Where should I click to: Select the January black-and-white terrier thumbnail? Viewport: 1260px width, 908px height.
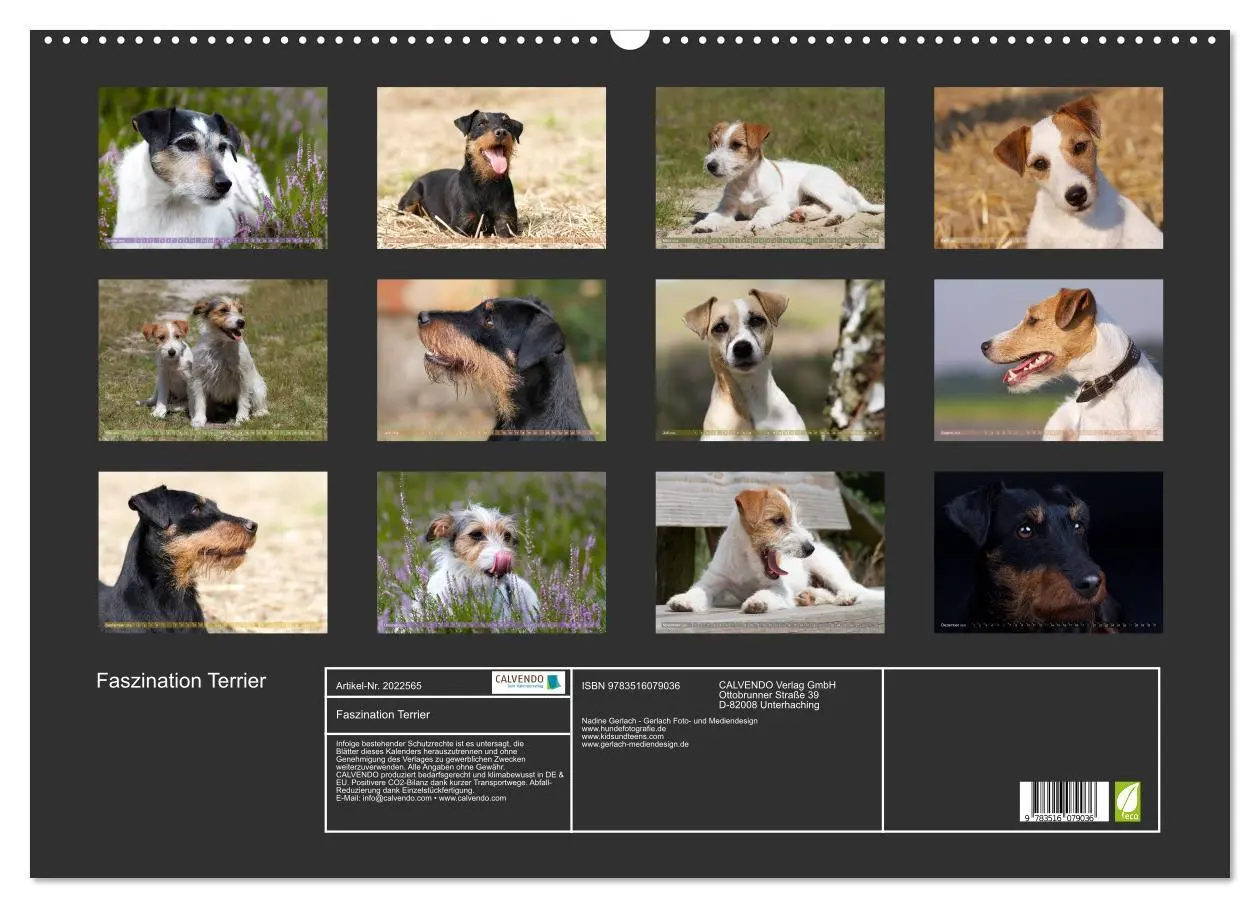click(215, 166)
